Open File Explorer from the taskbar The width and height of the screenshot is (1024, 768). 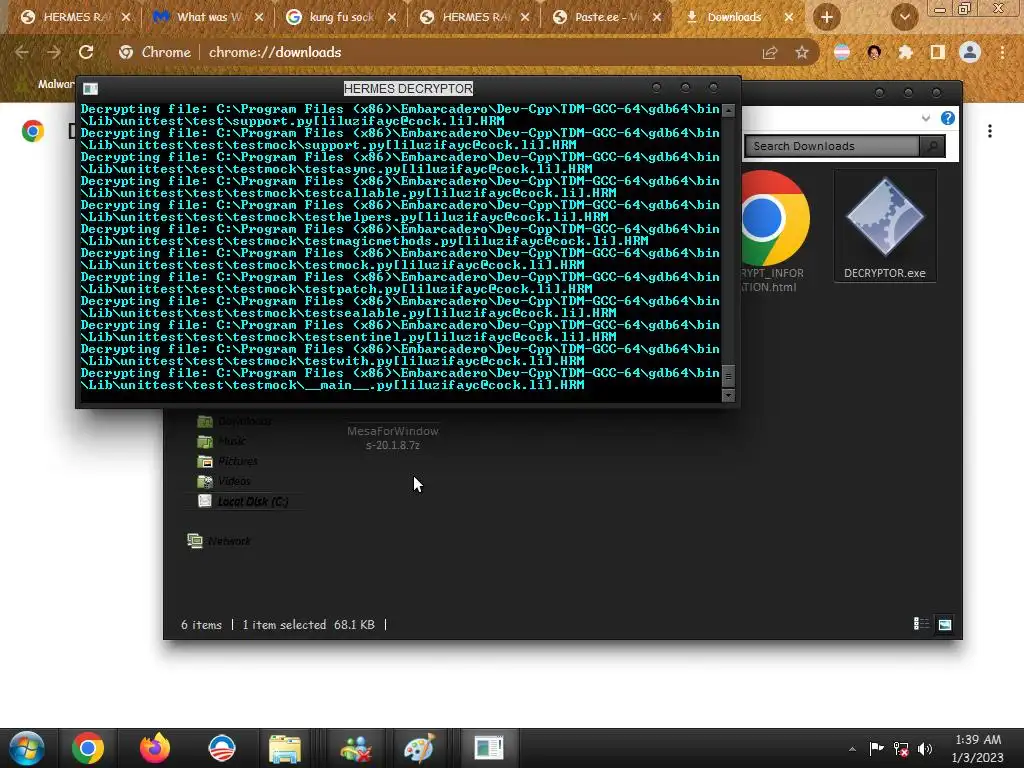pos(285,748)
